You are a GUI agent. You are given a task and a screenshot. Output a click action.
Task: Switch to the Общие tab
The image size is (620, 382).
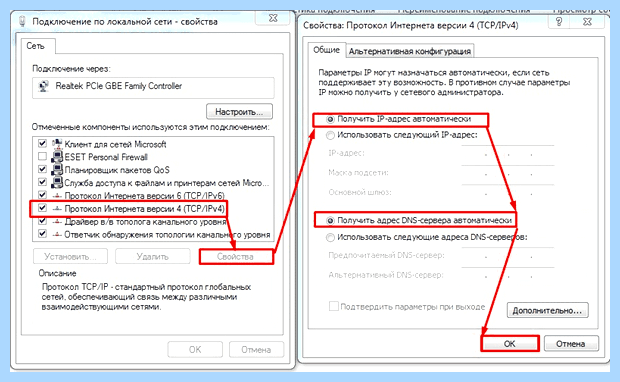pos(327,50)
